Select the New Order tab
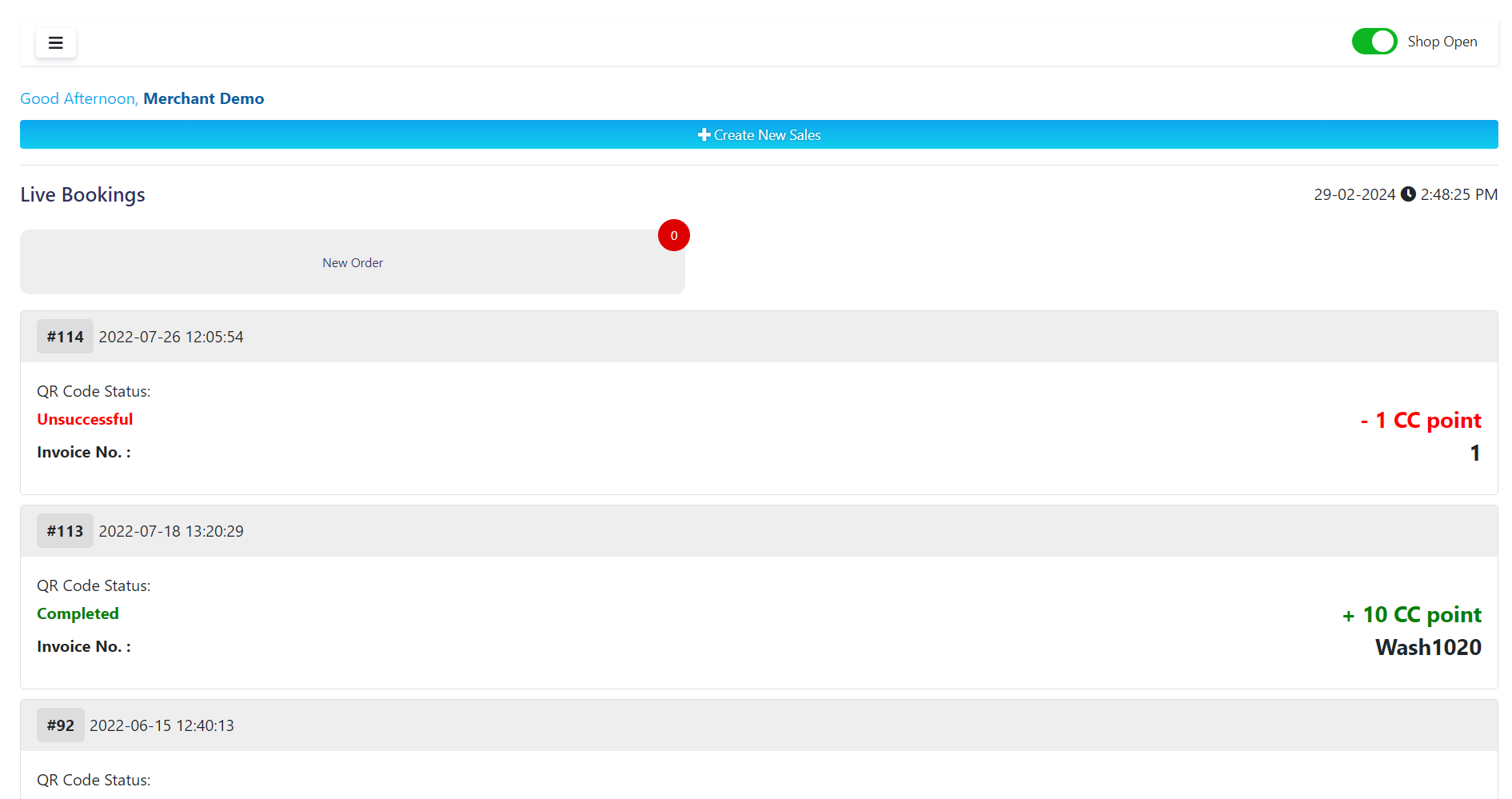The height and width of the screenshot is (799, 1512). point(352,262)
